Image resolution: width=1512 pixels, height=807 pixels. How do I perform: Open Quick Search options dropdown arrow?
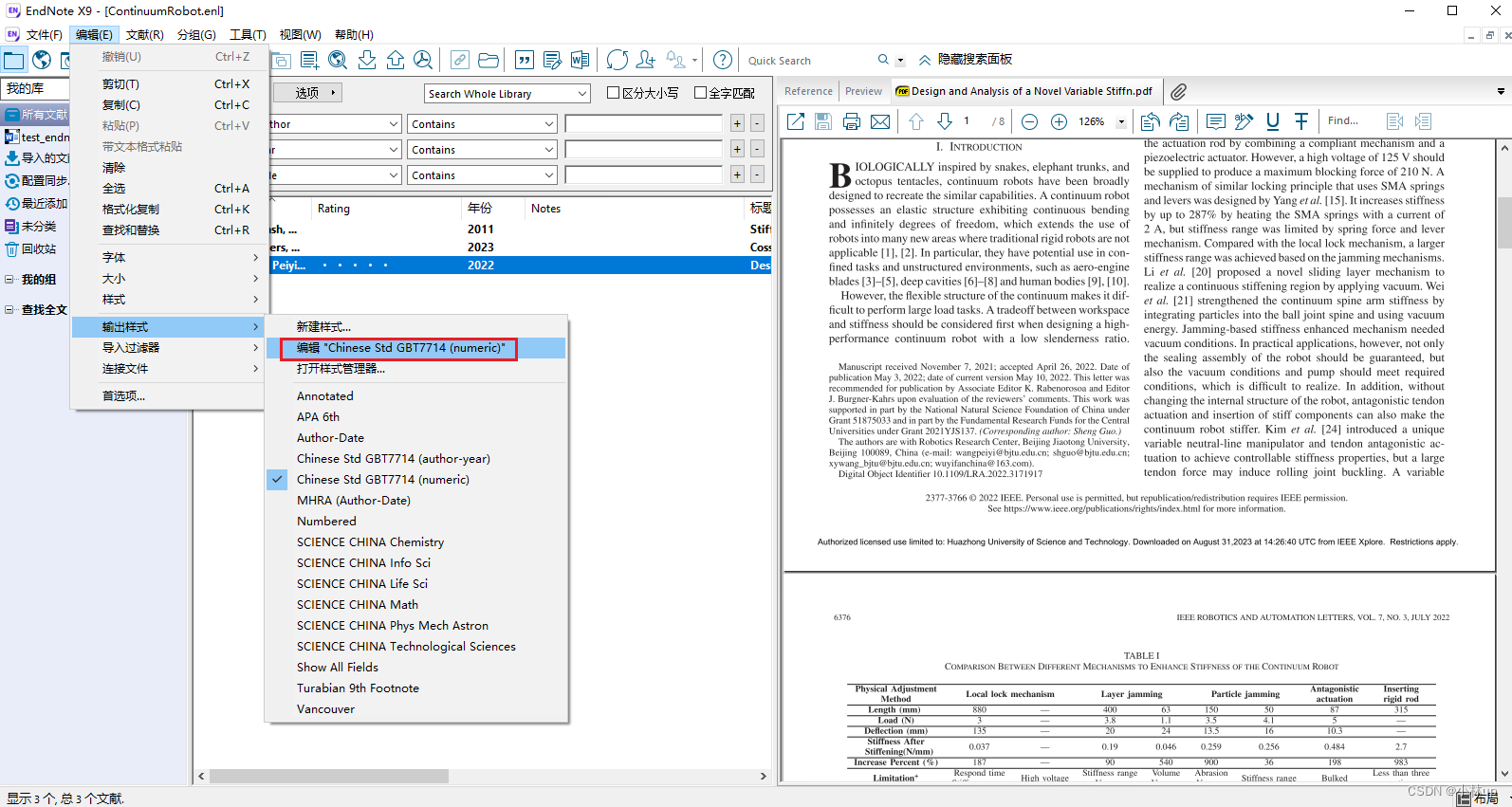click(x=900, y=61)
